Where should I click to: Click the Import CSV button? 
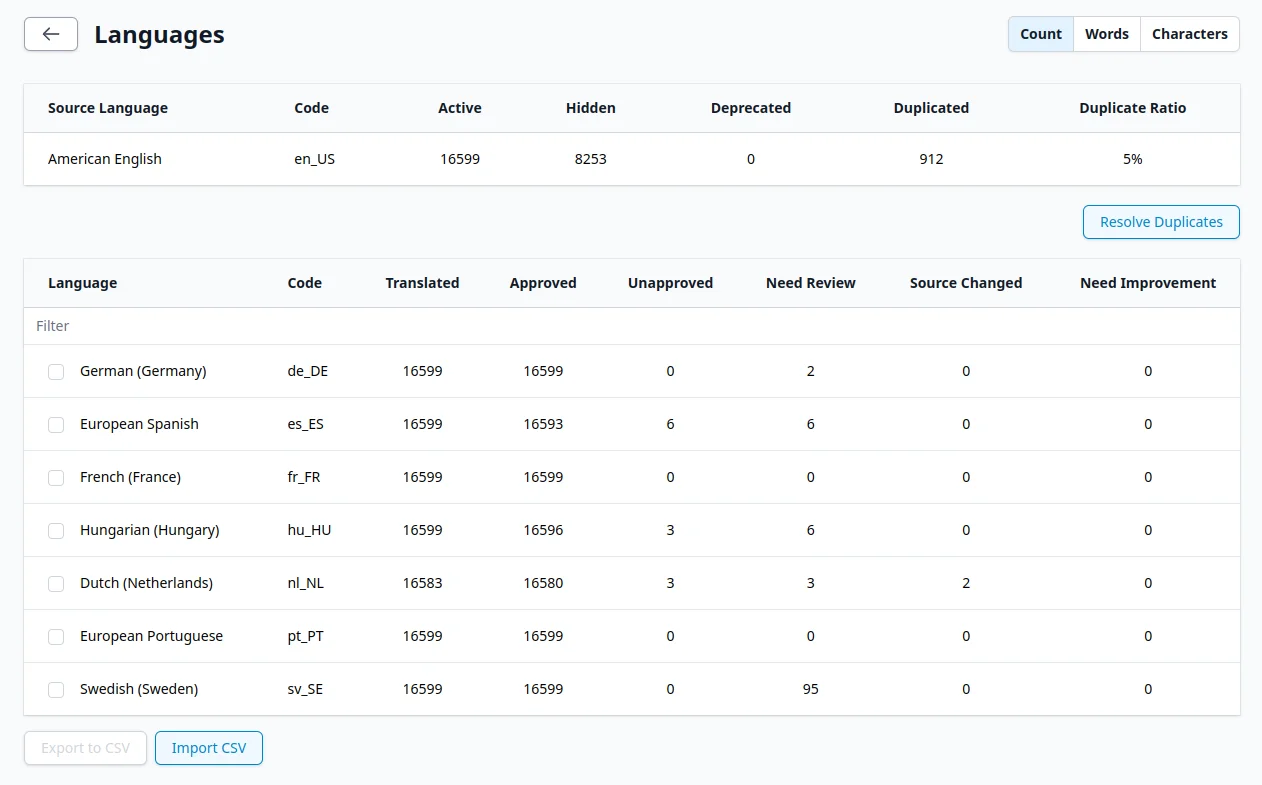tap(208, 748)
